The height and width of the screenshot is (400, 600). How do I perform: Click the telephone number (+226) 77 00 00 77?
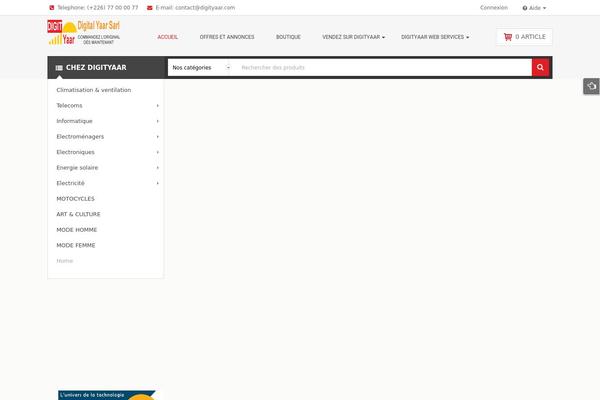tap(112, 8)
